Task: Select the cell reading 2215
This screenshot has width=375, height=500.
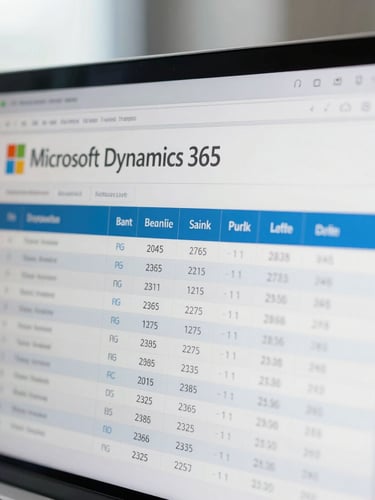Action: pyautogui.click(x=196, y=271)
